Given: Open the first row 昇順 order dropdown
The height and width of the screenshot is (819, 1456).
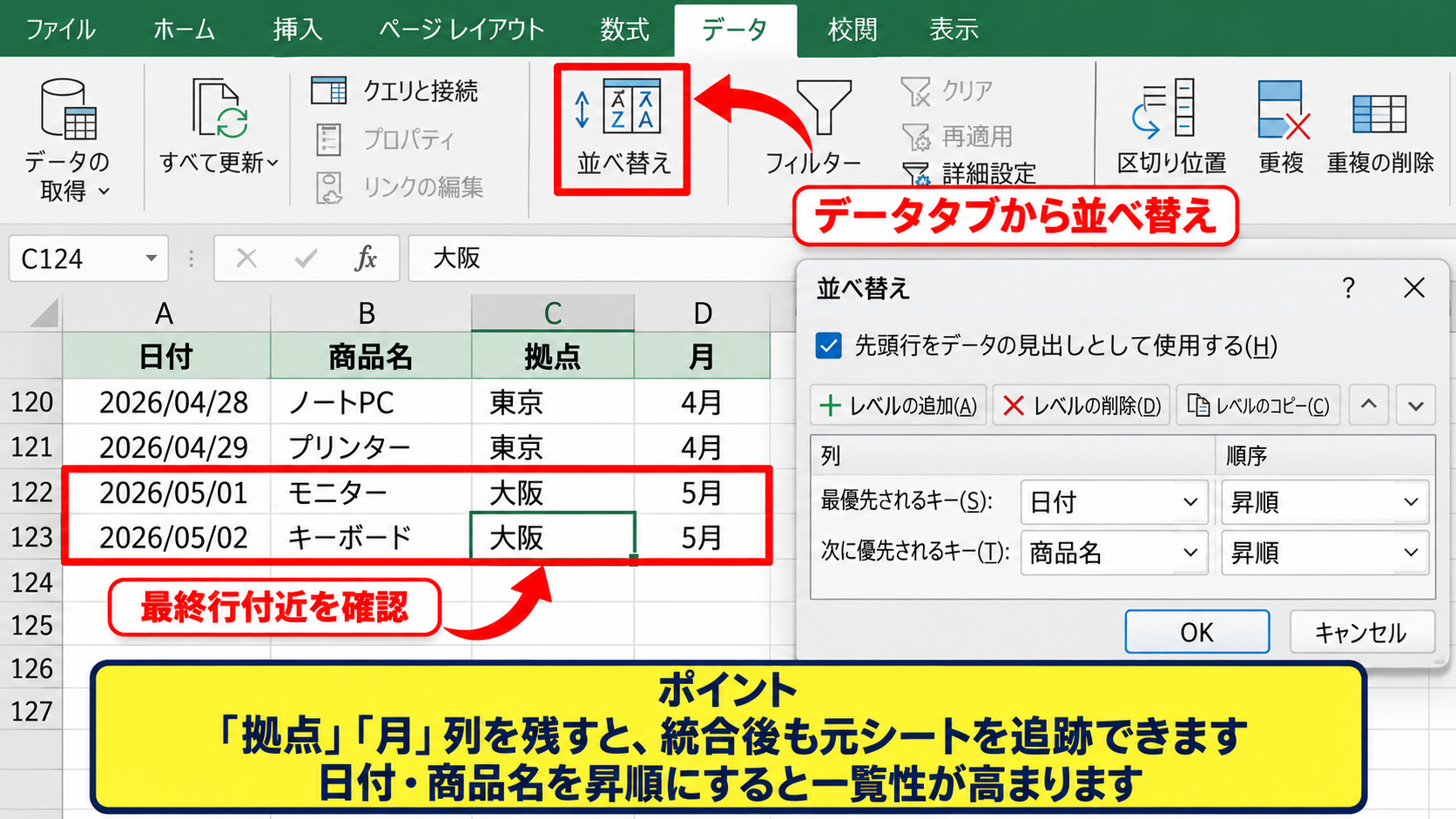Looking at the screenshot, I should pyautogui.click(x=1325, y=502).
